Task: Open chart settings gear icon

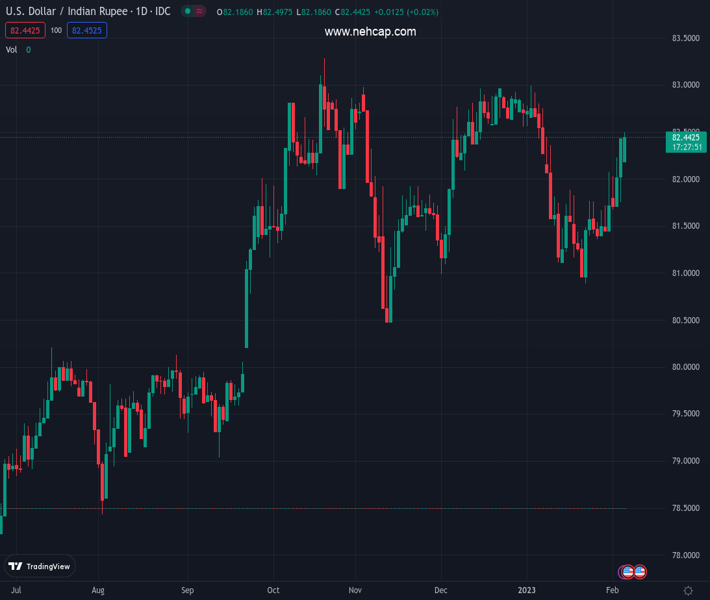Action: click(x=688, y=591)
